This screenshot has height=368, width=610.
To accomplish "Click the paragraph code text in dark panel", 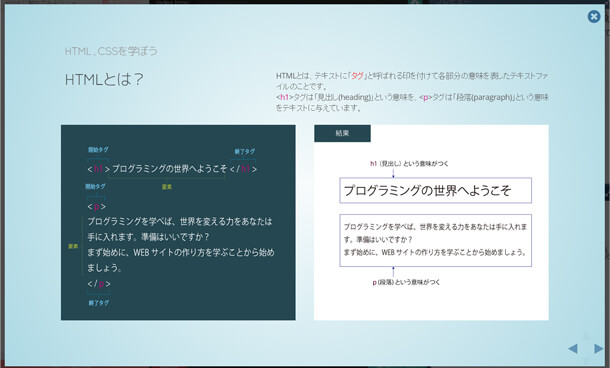I will tap(181, 245).
